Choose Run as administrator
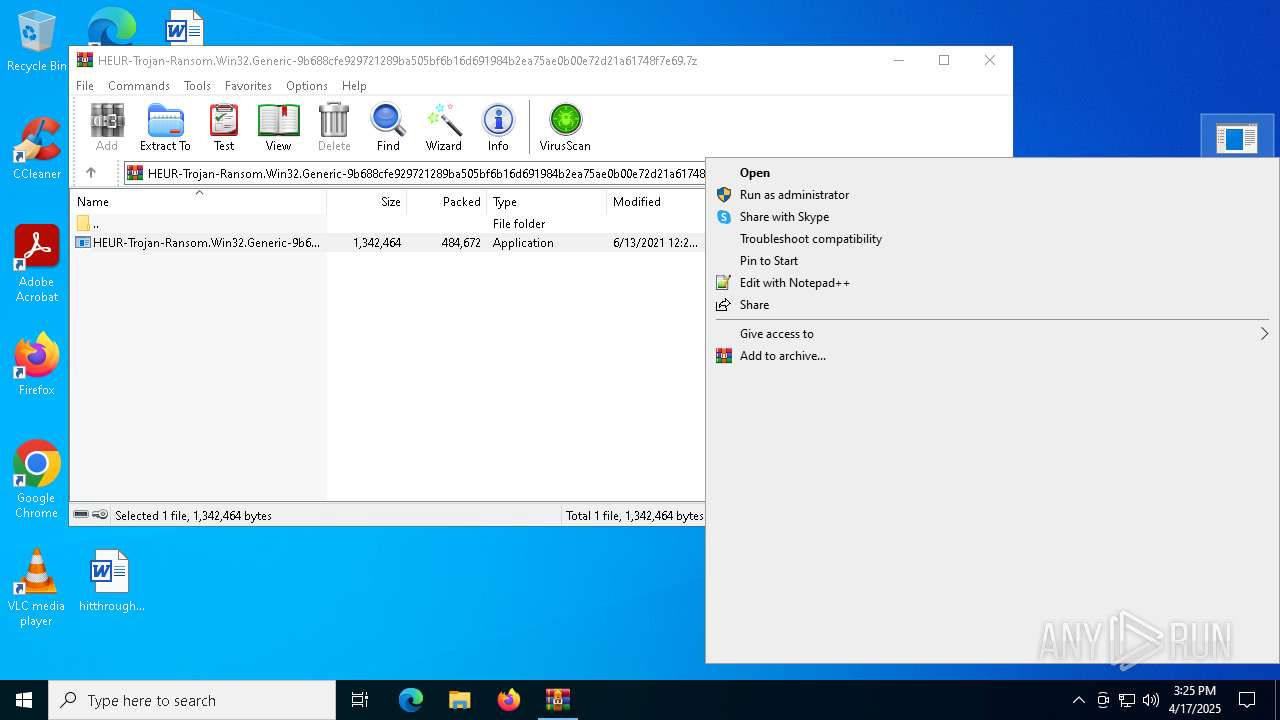The image size is (1280, 720). click(x=992, y=195)
